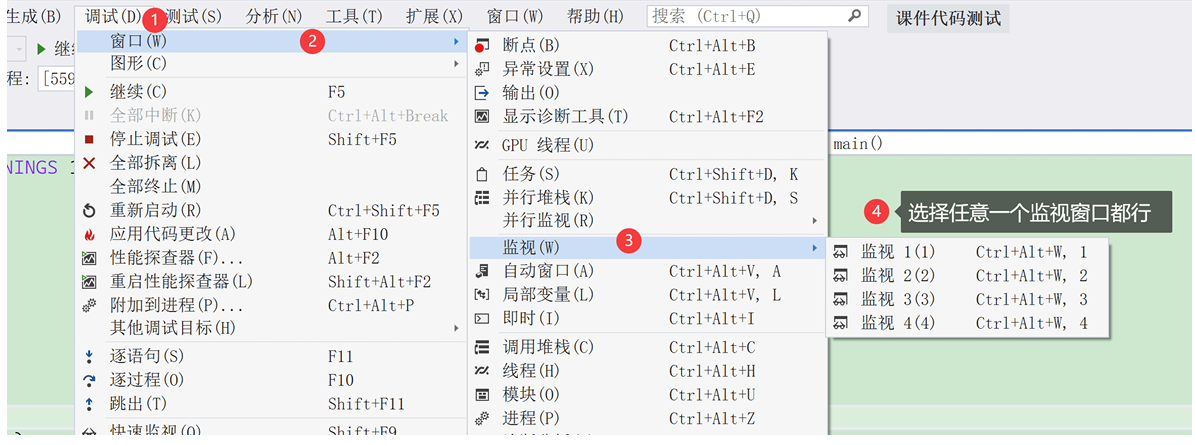
Task: Open the 工具(T) menu
Action: (x=354, y=16)
